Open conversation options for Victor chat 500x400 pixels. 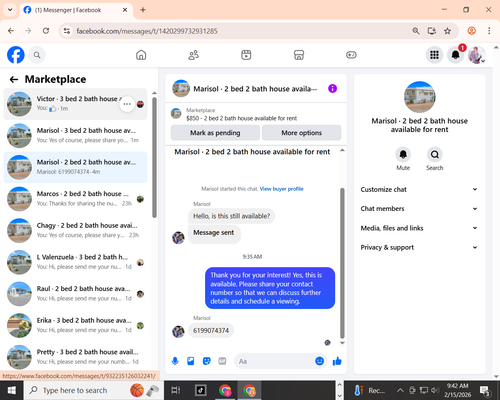[127, 104]
